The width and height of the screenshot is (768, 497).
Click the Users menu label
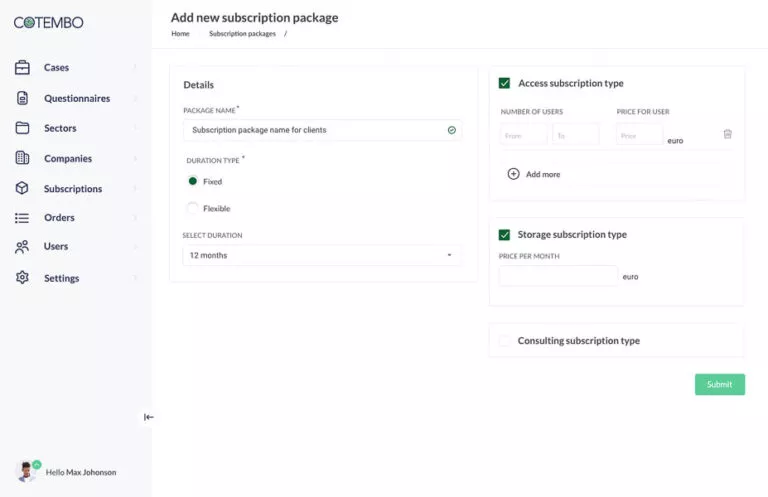coord(56,246)
